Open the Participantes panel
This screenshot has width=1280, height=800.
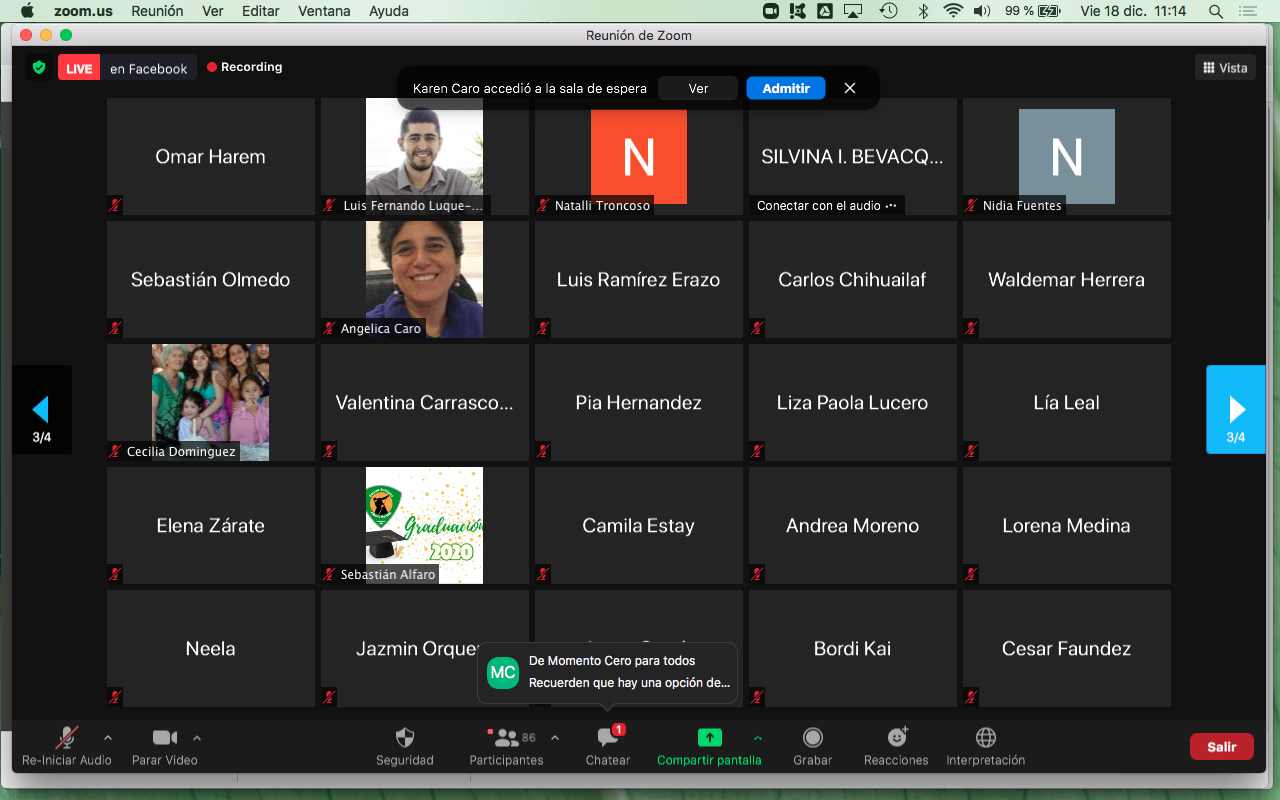click(507, 739)
